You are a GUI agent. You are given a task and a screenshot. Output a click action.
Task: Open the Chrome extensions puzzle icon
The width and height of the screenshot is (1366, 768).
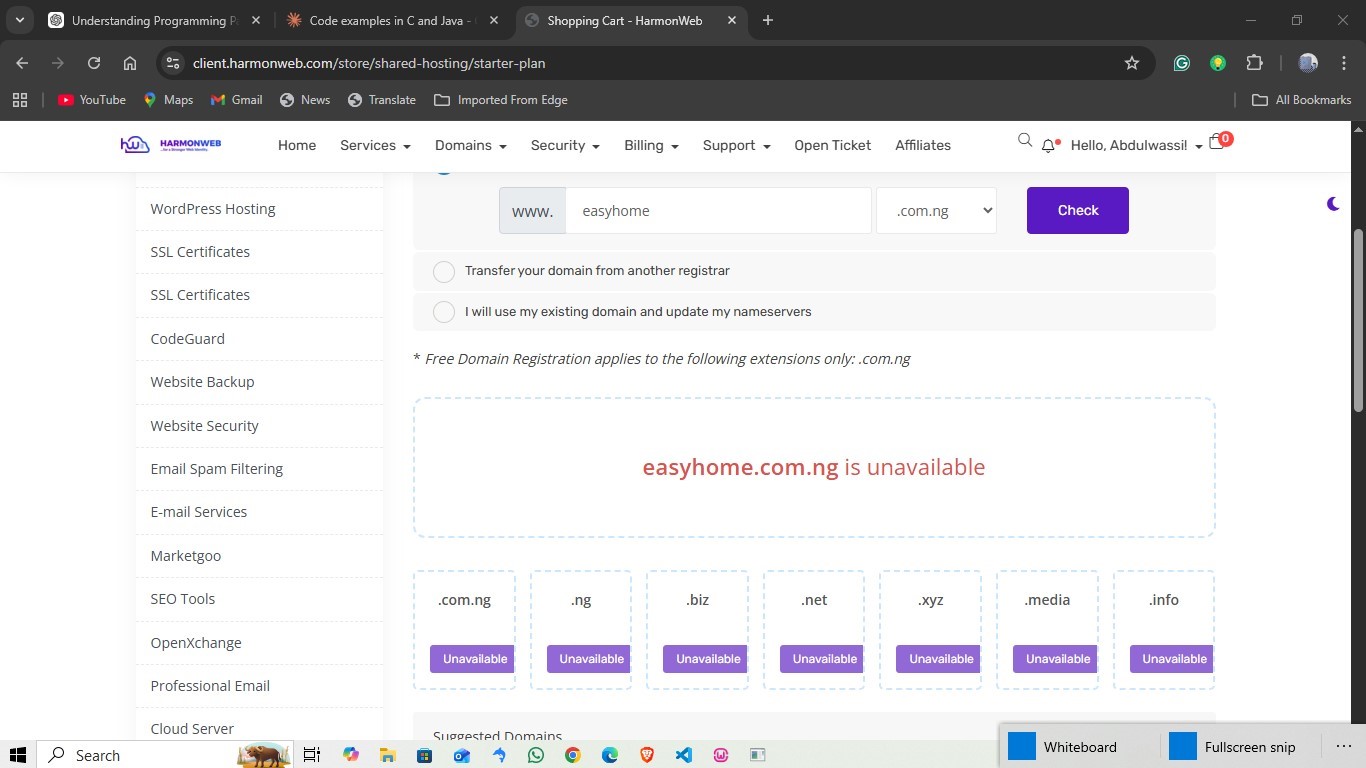click(1254, 63)
